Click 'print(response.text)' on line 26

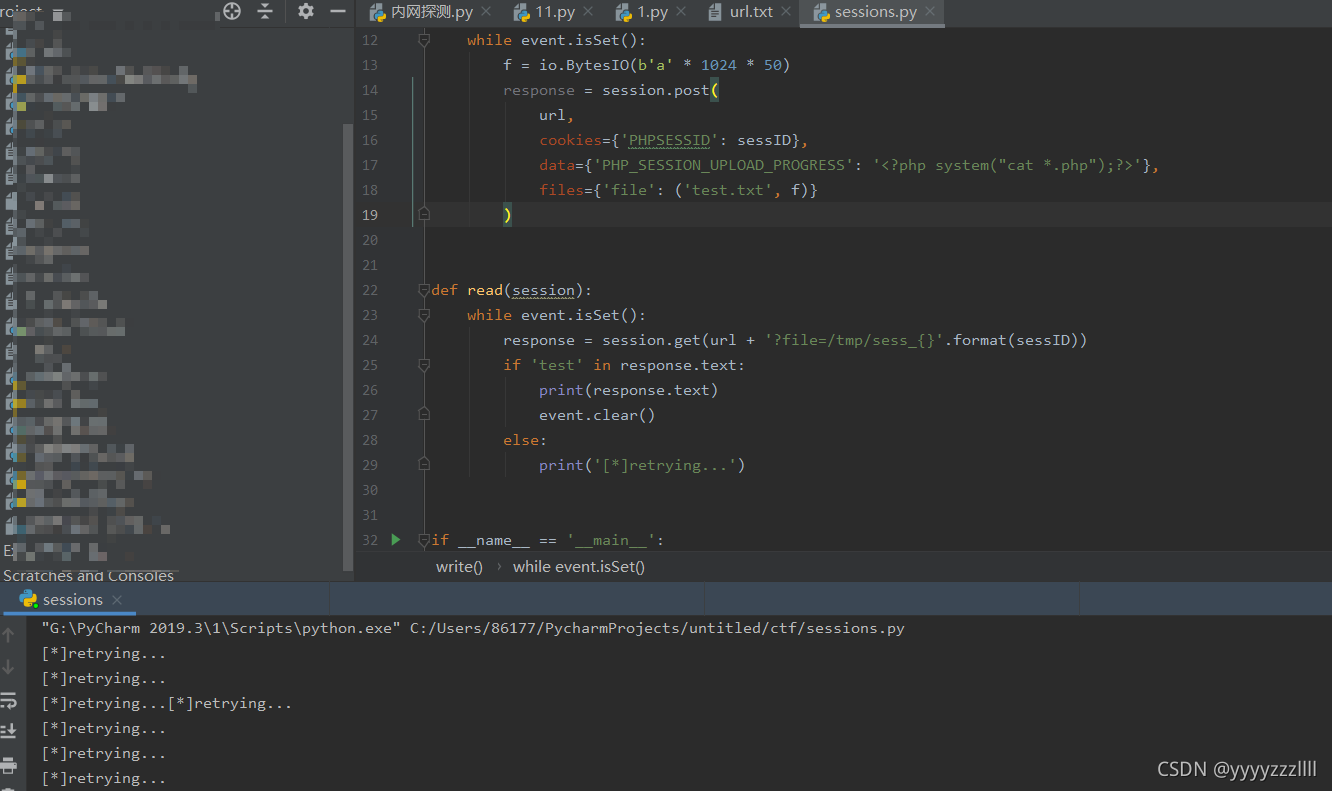(628, 390)
